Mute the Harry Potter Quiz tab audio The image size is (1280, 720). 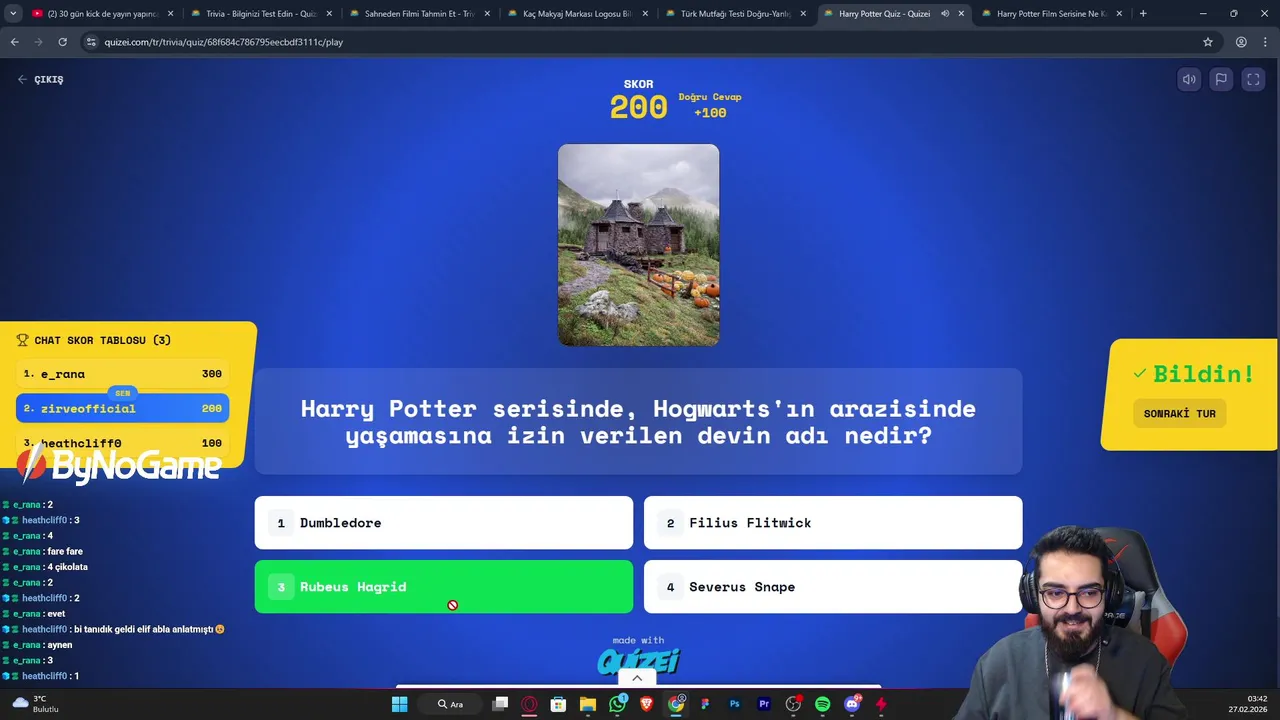(x=945, y=14)
